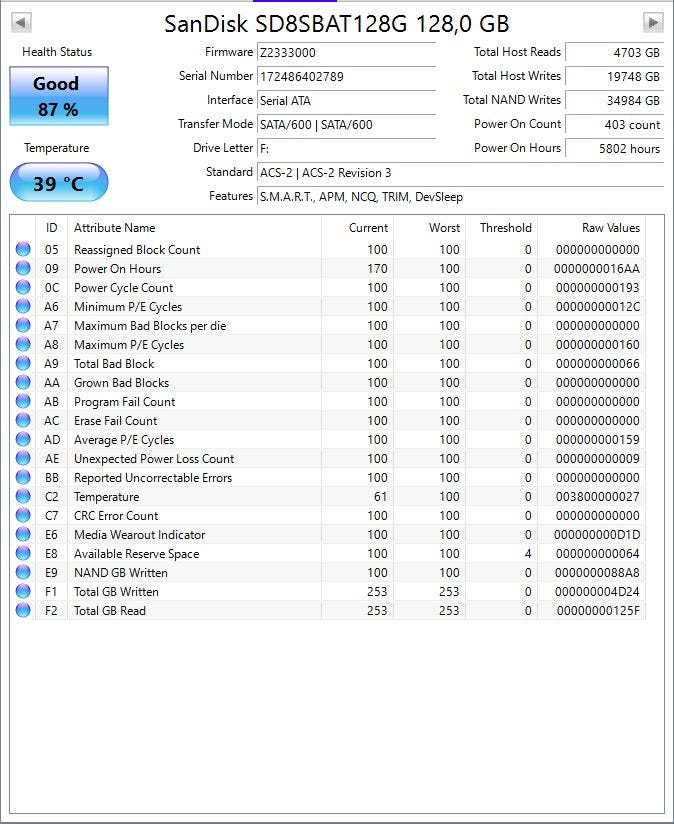Image resolution: width=674 pixels, height=824 pixels.
Task: Click the status orb for Average P/E Cycles
Action: pyautogui.click(x=23, y=439)
